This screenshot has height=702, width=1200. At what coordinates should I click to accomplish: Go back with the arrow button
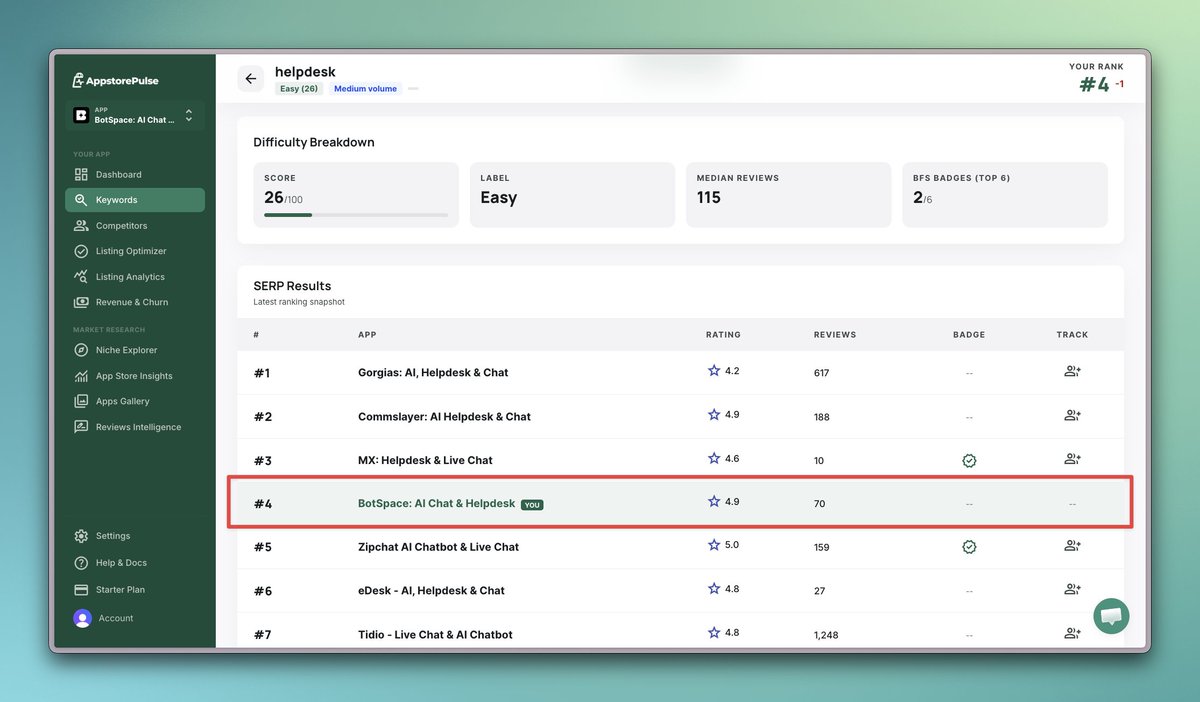250,79
